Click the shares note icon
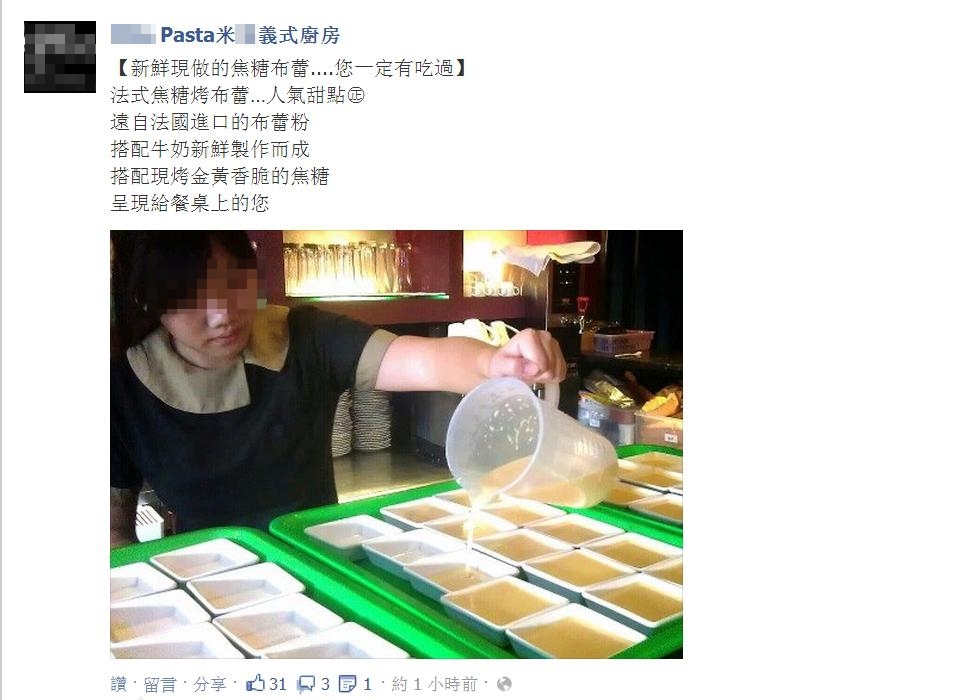The image size is (960, 700). pos(348,683)
